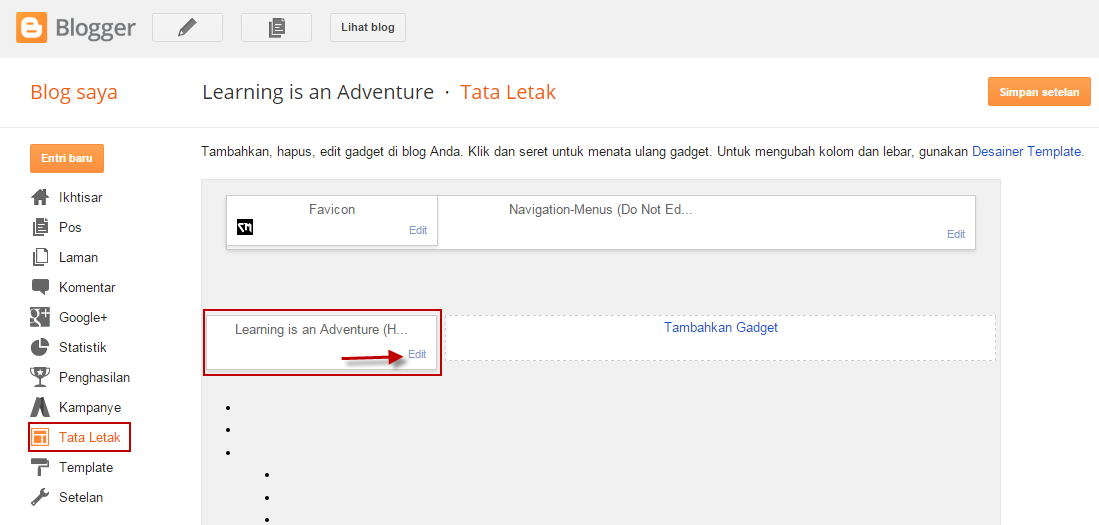The height and width of the screenshot is (525, 1099).
Task: Click the Blogger logo icon
Action: tap(31, 27)
